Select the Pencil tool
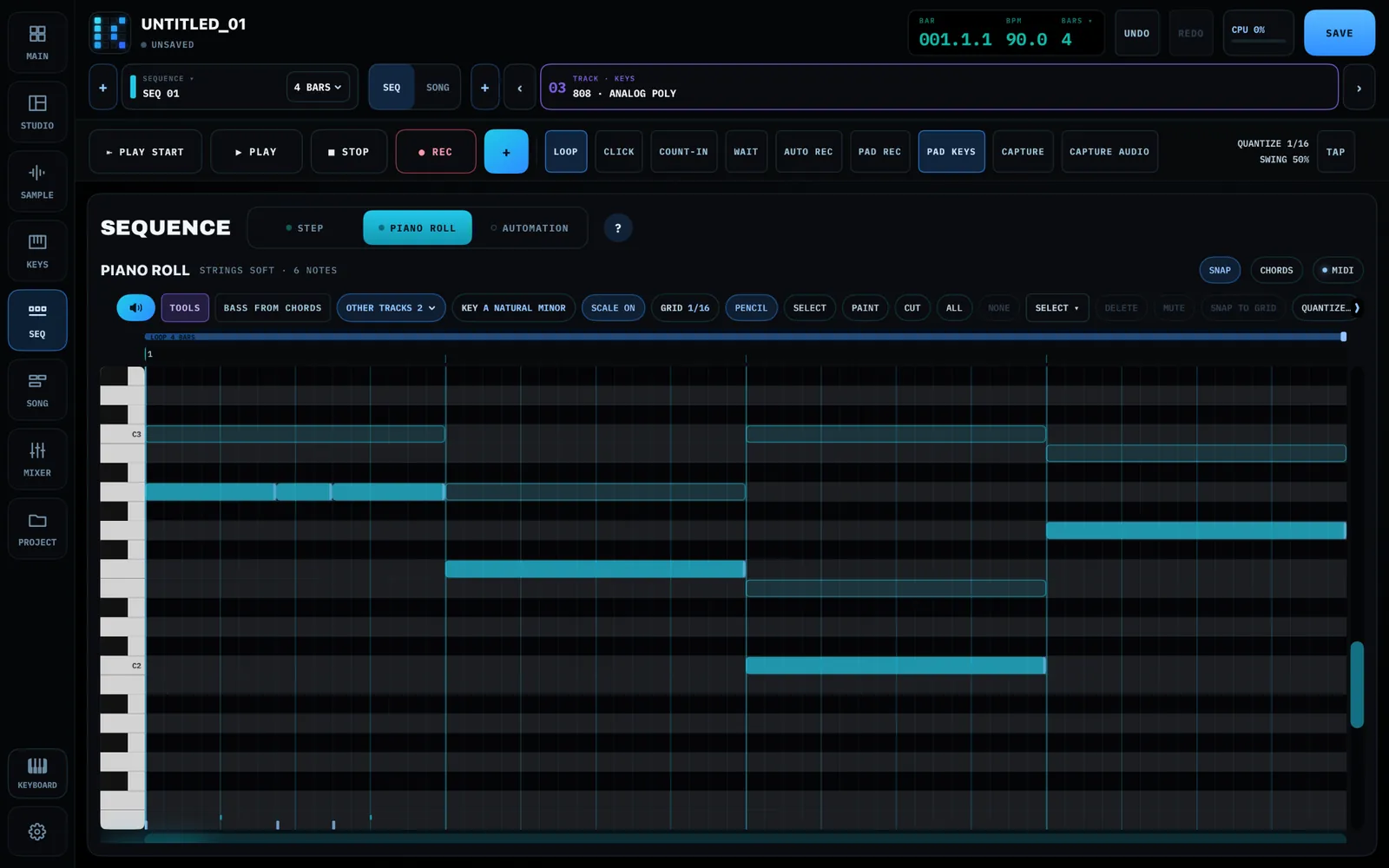This screenshot has height=868, width=1389. [751, 308]
